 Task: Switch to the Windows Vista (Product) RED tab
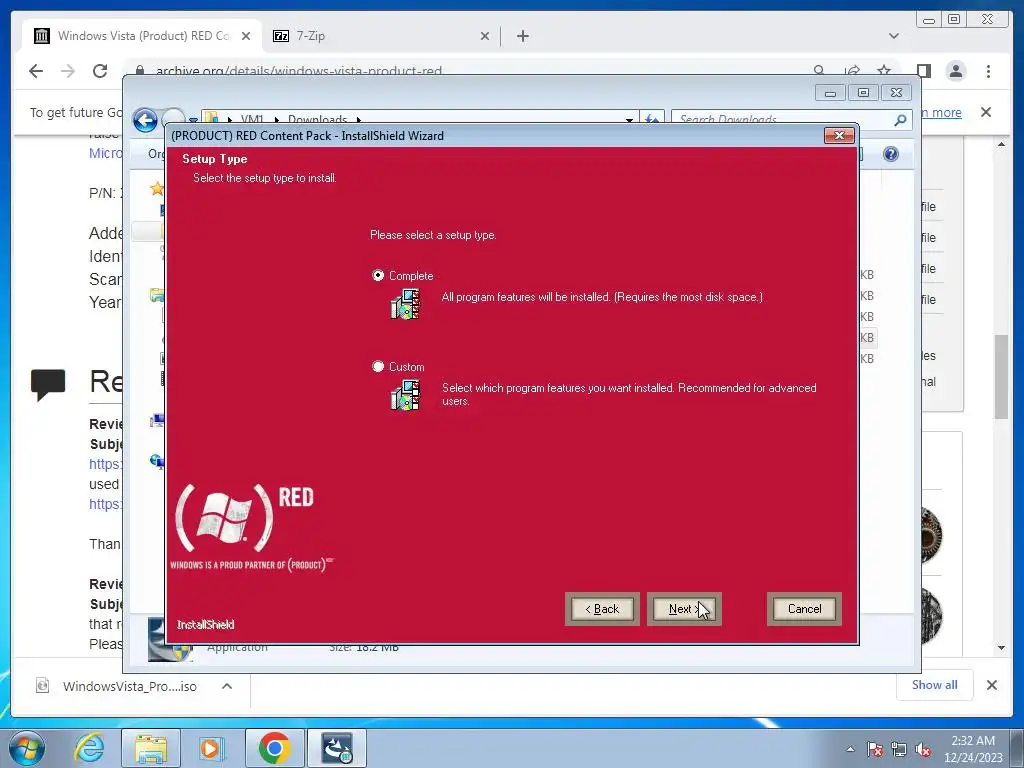tap(142, 36)
